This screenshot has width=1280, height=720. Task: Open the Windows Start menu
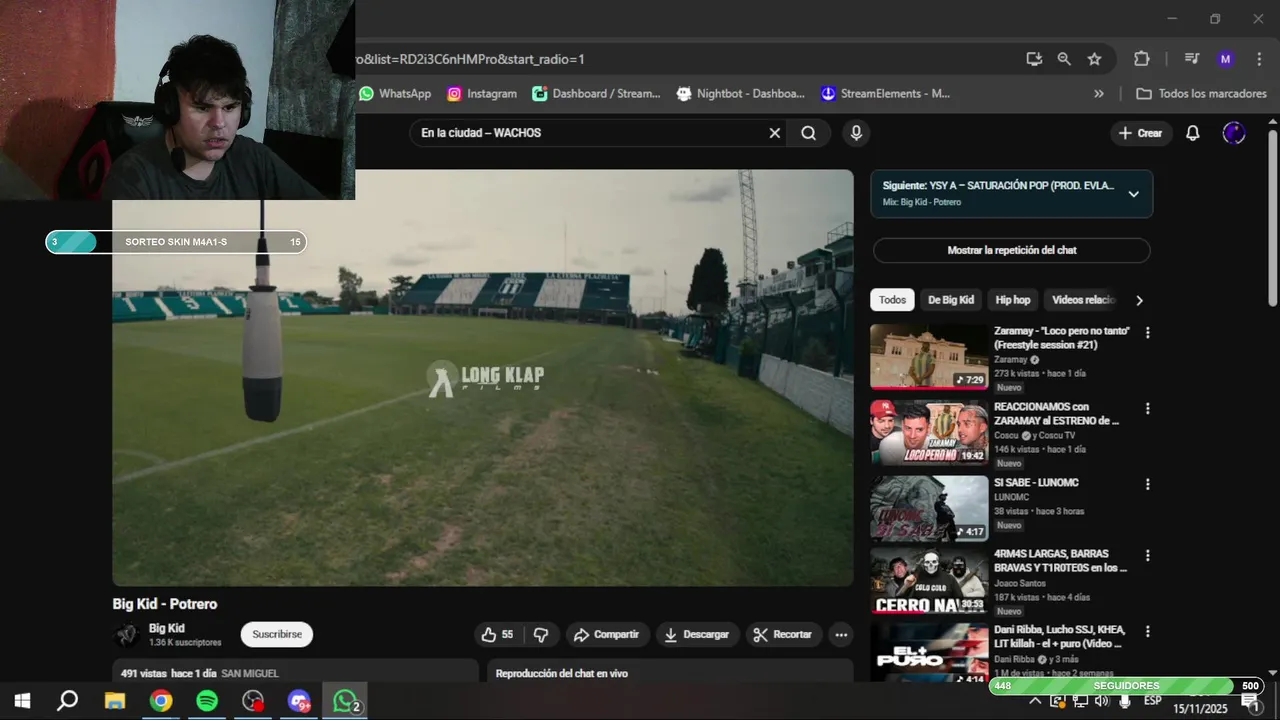22,701
